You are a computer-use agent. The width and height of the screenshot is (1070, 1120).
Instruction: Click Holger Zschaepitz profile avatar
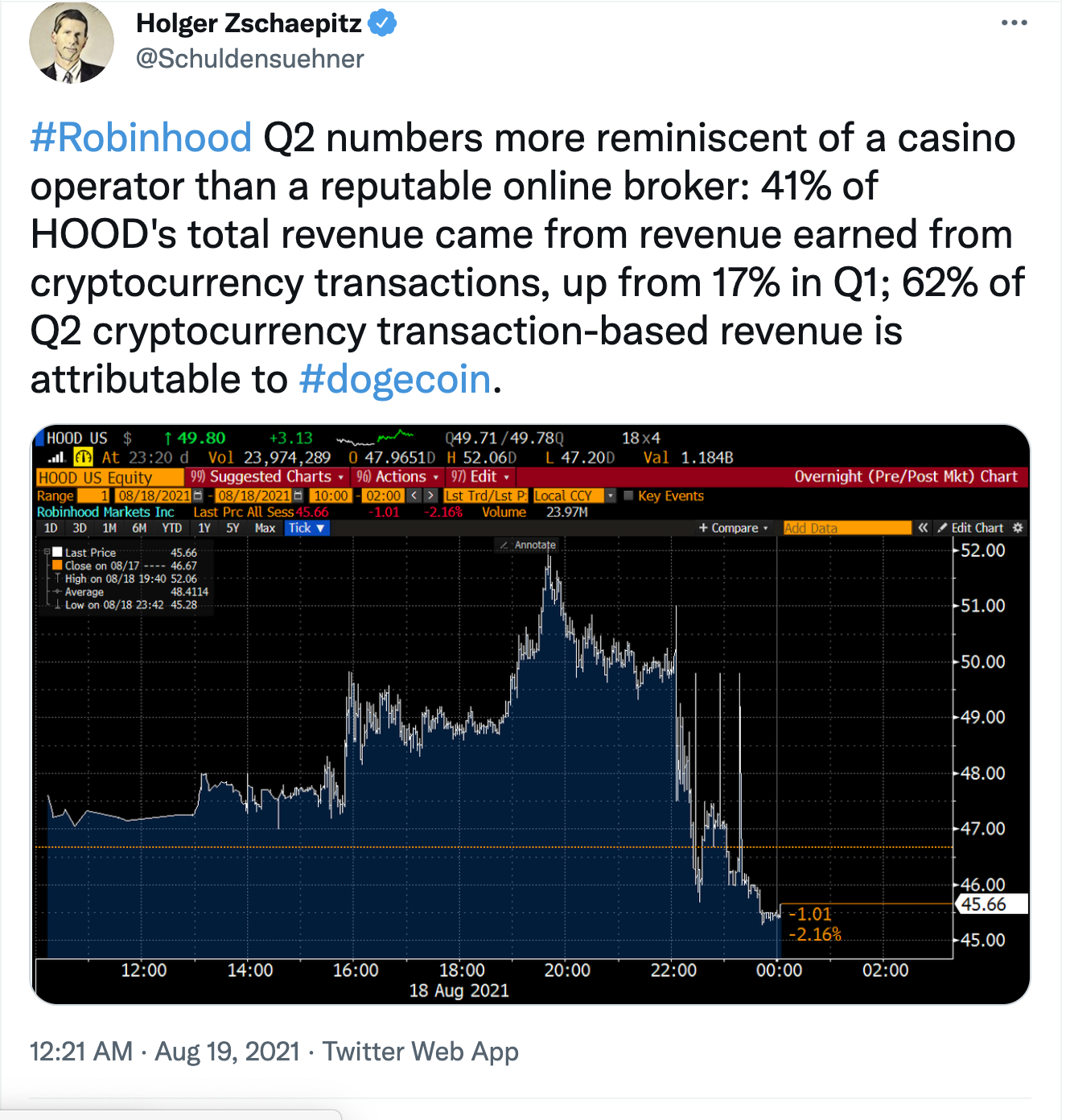[x=72, y=43]
